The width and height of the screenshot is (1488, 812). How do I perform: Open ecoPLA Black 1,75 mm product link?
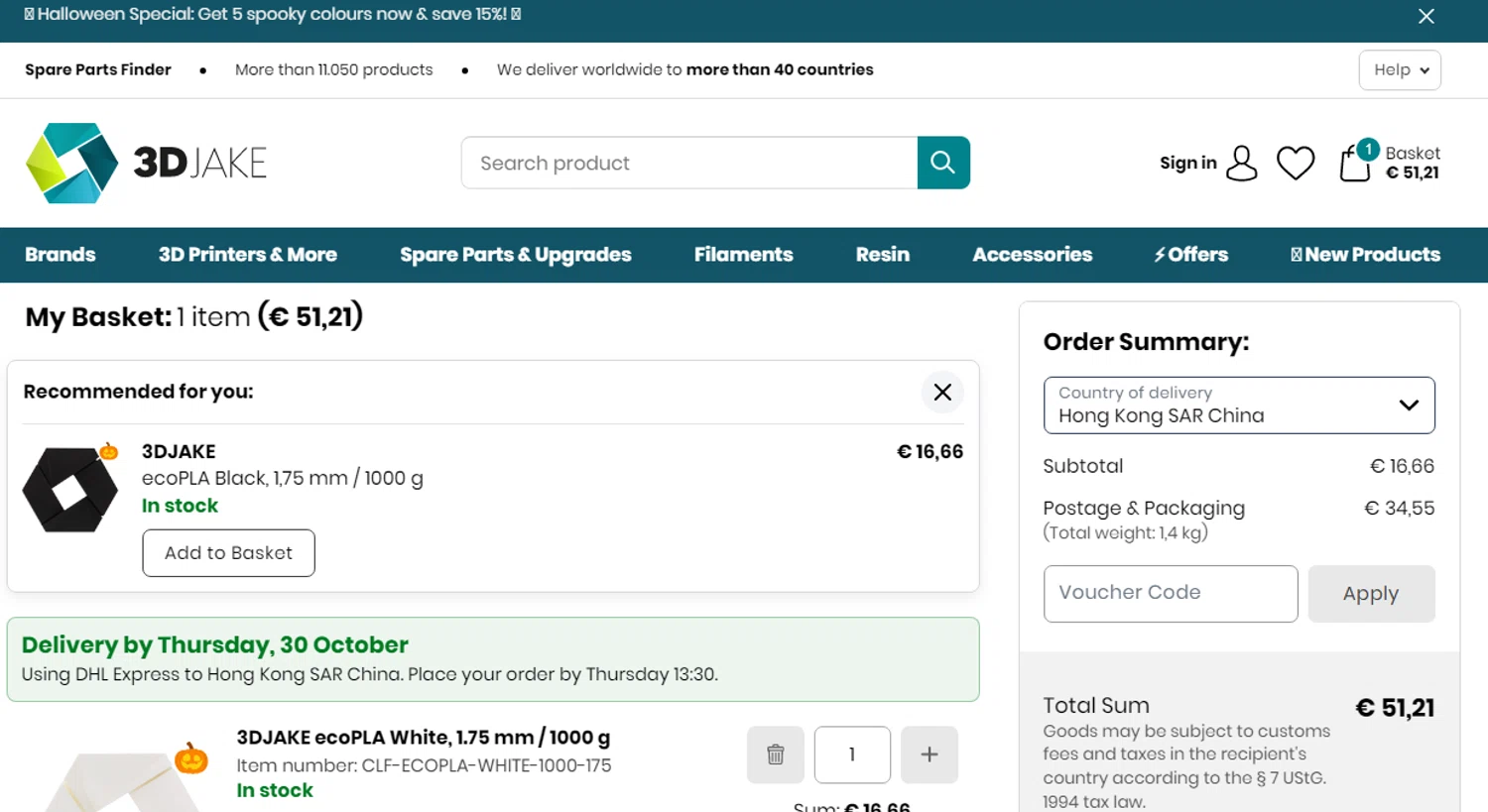(x=283, y=478)
